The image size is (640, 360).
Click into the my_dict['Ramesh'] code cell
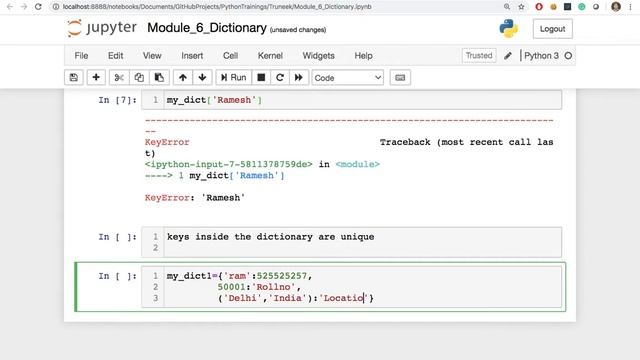click(351, 100)
